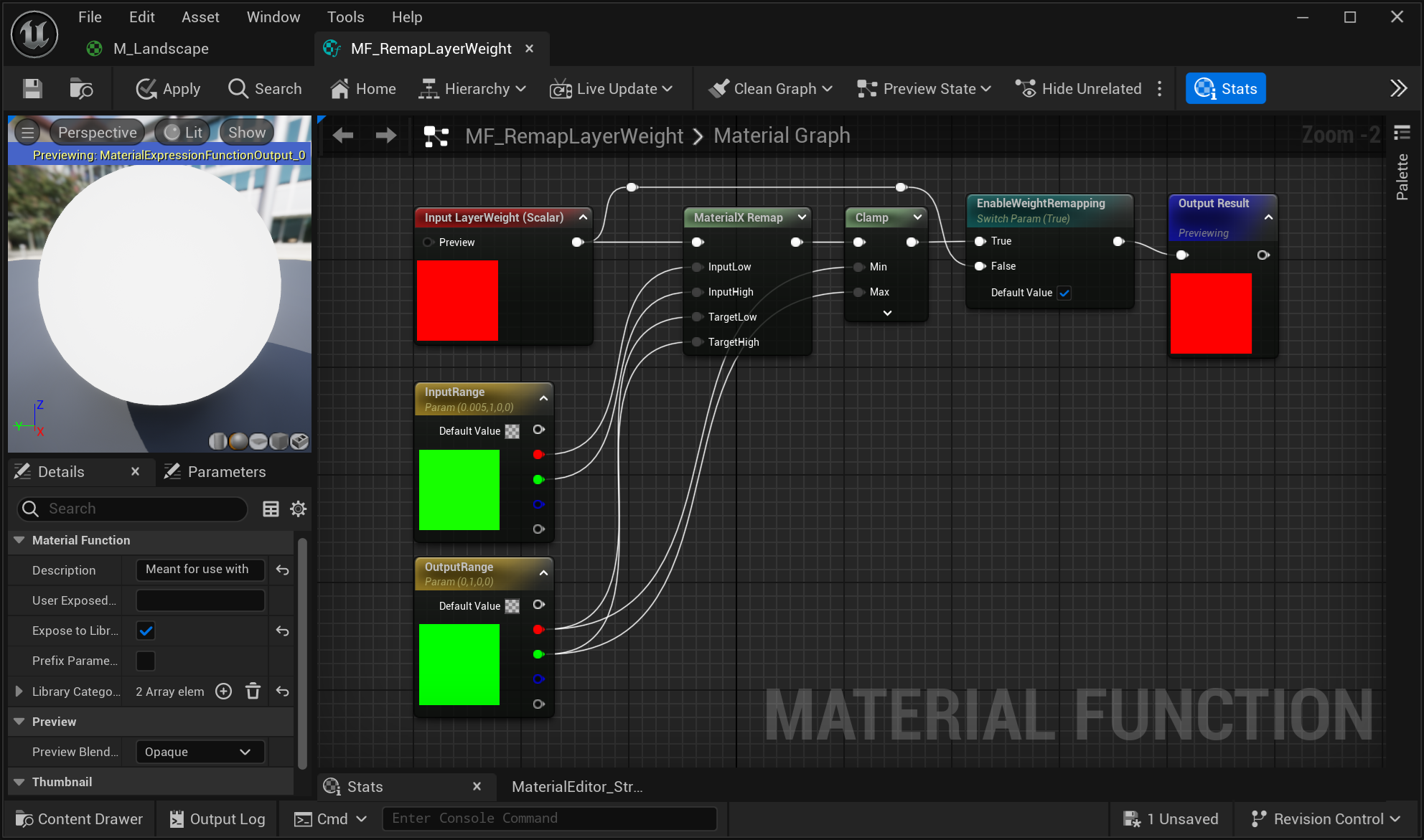Switch to the Parameters tab
Viewport: 1424px width, 840px height.
point(225,471)
